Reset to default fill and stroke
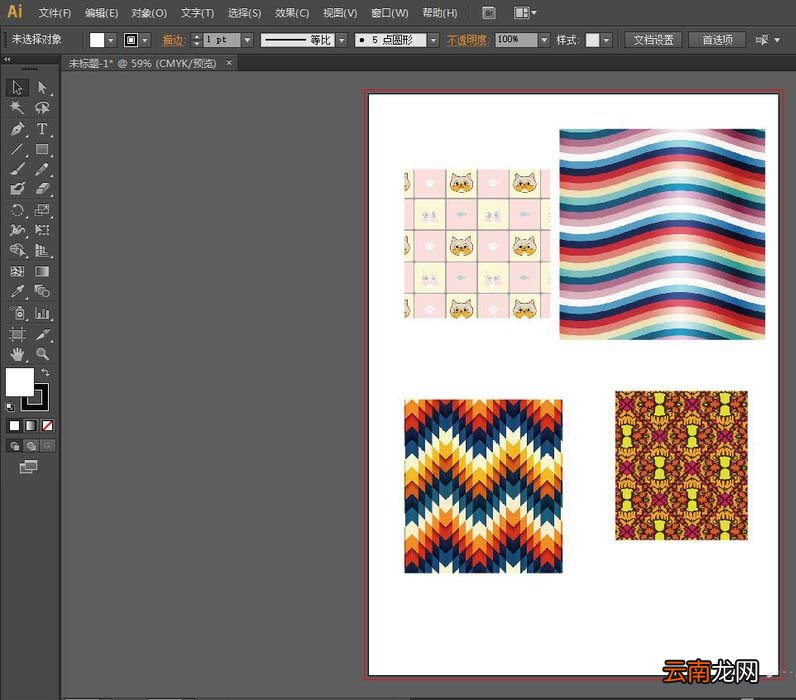This screenshot has height=700, width=796. tap(10, 407)
